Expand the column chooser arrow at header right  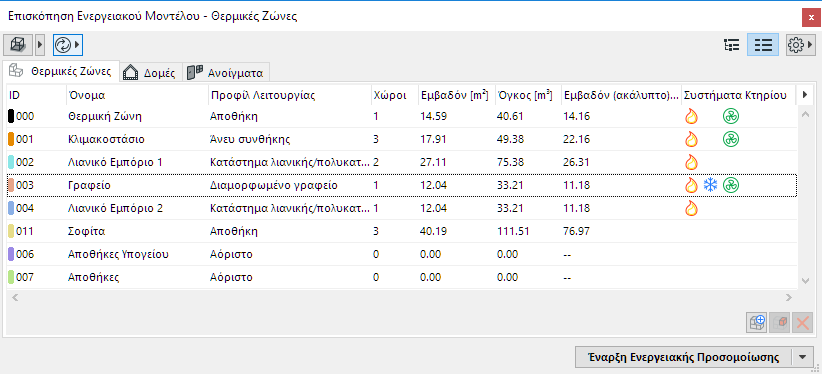point(805,95)
